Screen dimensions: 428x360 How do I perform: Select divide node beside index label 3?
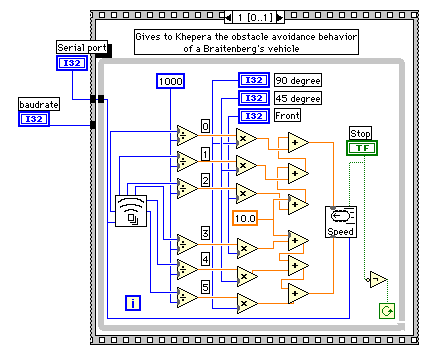(187, 244)
